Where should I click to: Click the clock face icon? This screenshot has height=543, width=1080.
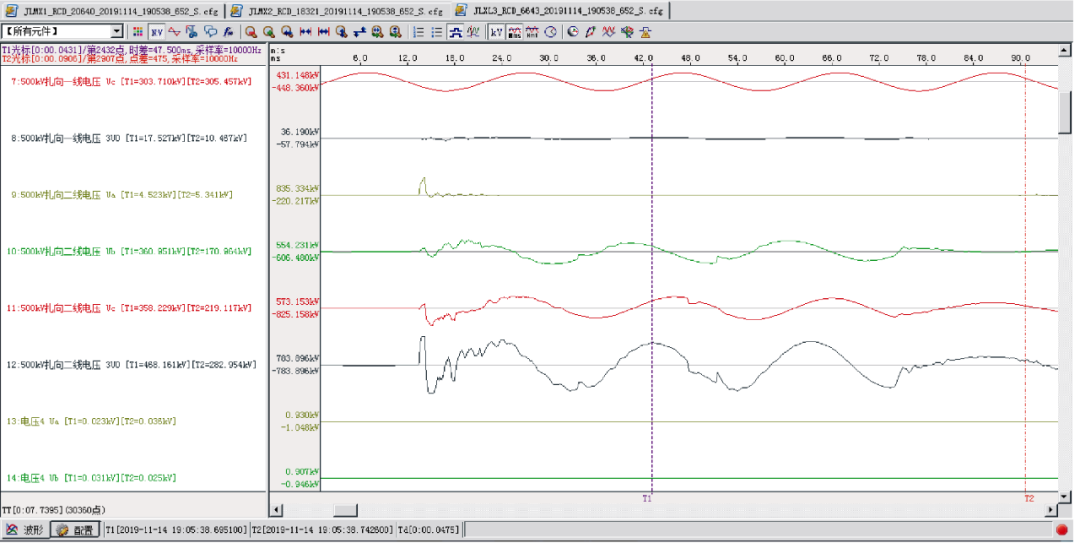pyautogui.click(x=550, y=32)
